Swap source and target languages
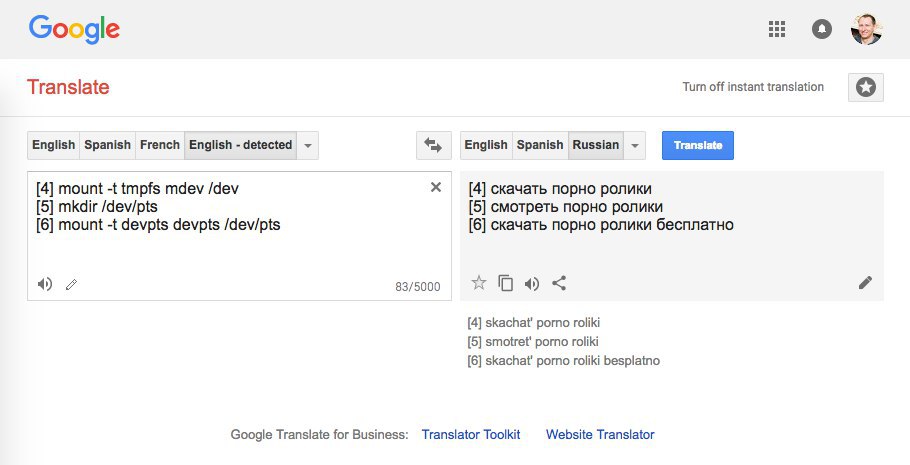Image resolution: width=910 pixels, height=465 pixels. [434, 145]
